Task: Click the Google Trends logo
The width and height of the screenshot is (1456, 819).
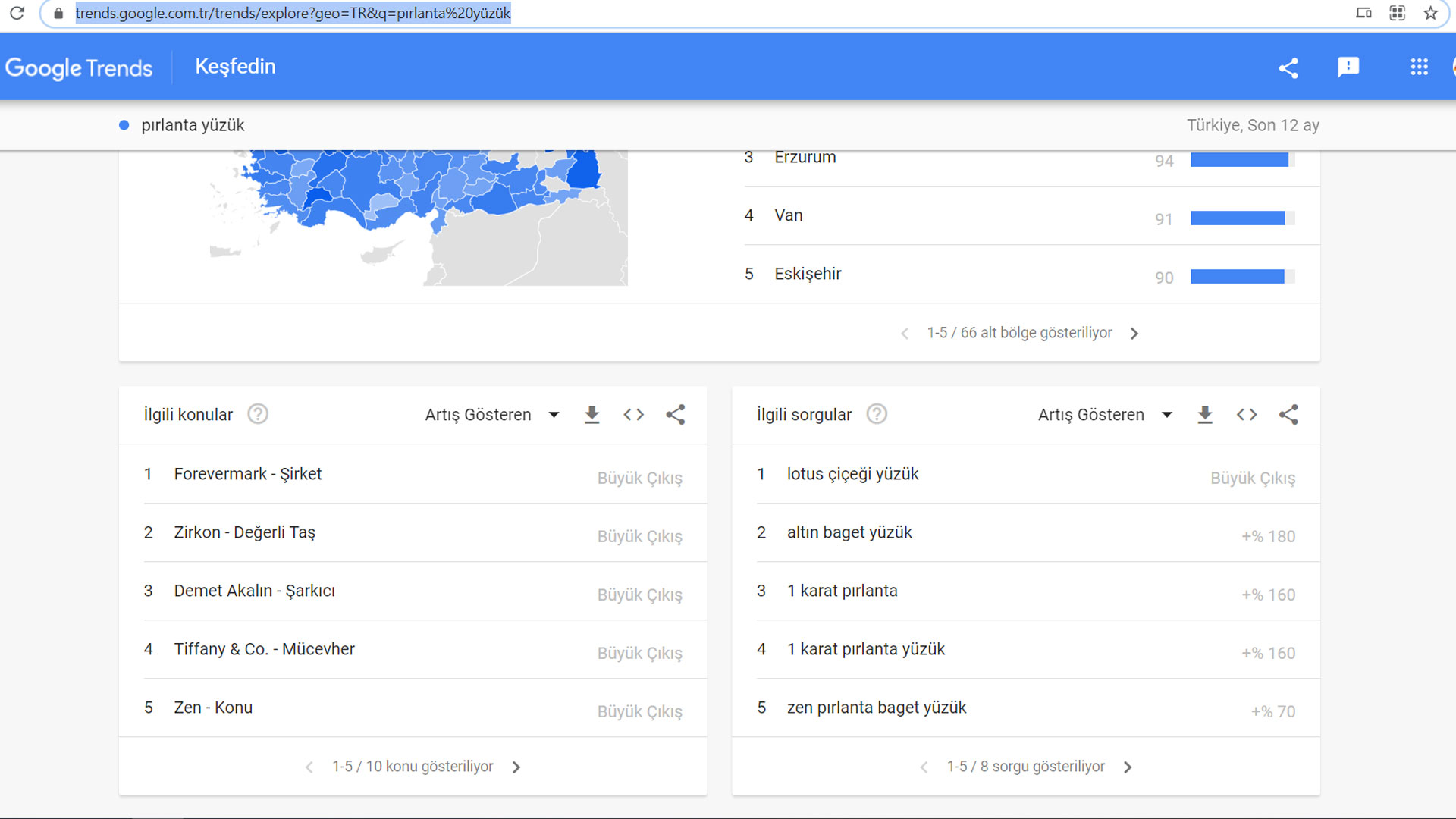Action: click(x=79, y=67)
